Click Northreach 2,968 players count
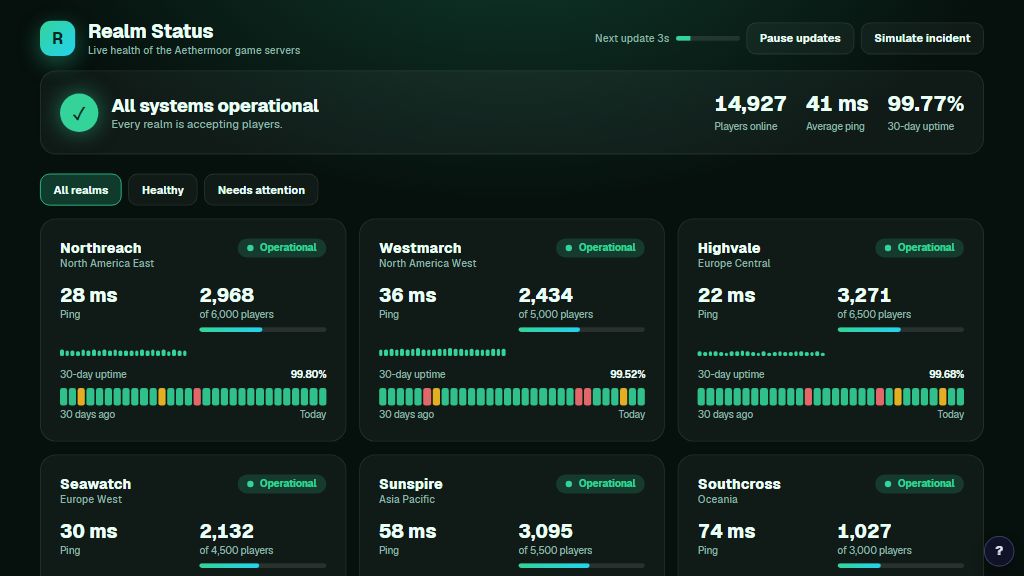The height and width of the screenshot is (576, 1024). pos(227,295)
